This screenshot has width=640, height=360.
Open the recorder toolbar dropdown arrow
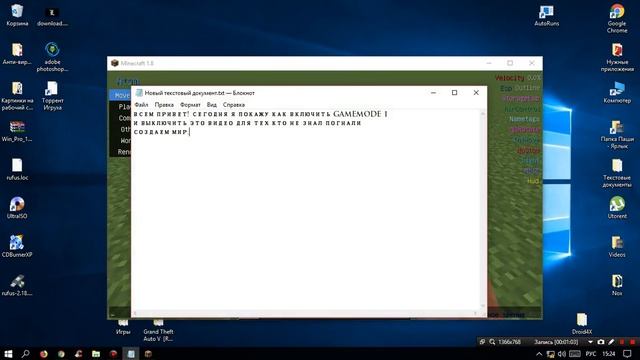590,342
